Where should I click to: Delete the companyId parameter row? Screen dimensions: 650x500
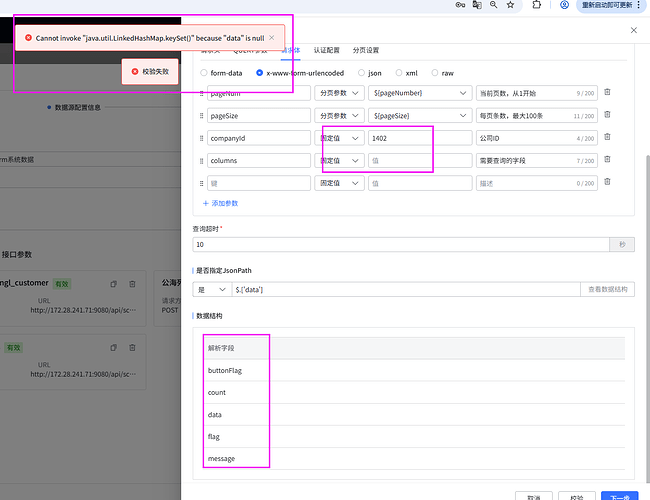point(607,137)
